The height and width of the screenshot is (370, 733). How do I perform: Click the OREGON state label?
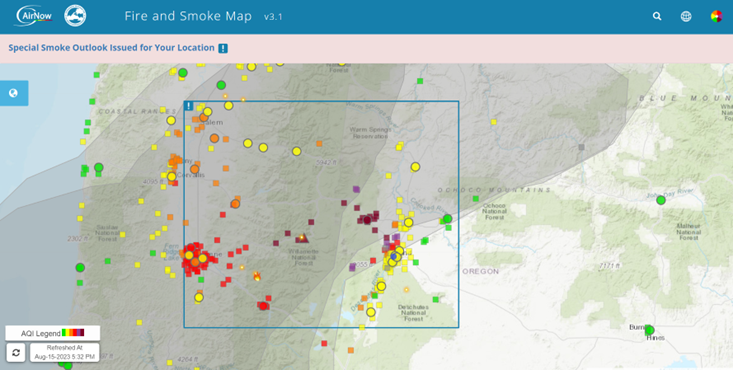tap(481, 271)
